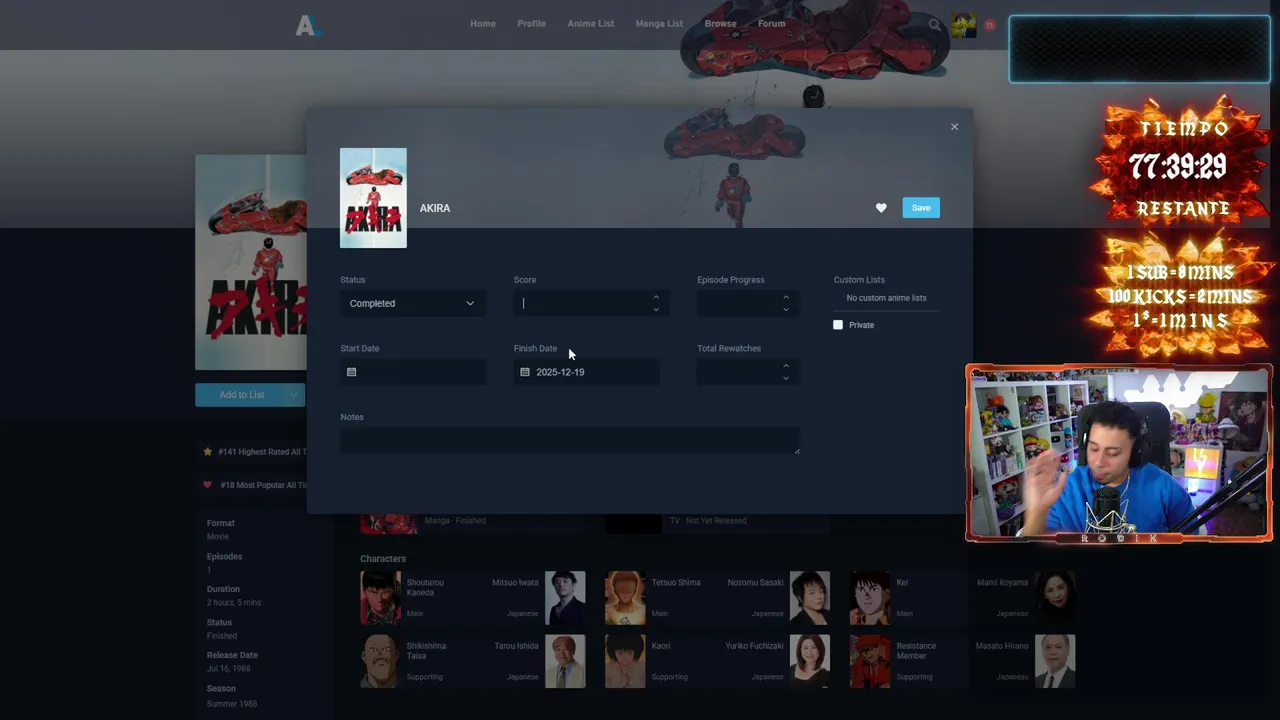This screenshot has height=720, width=1280.
Task: Close the list editor dialog
Action: [x=954, y=127]
